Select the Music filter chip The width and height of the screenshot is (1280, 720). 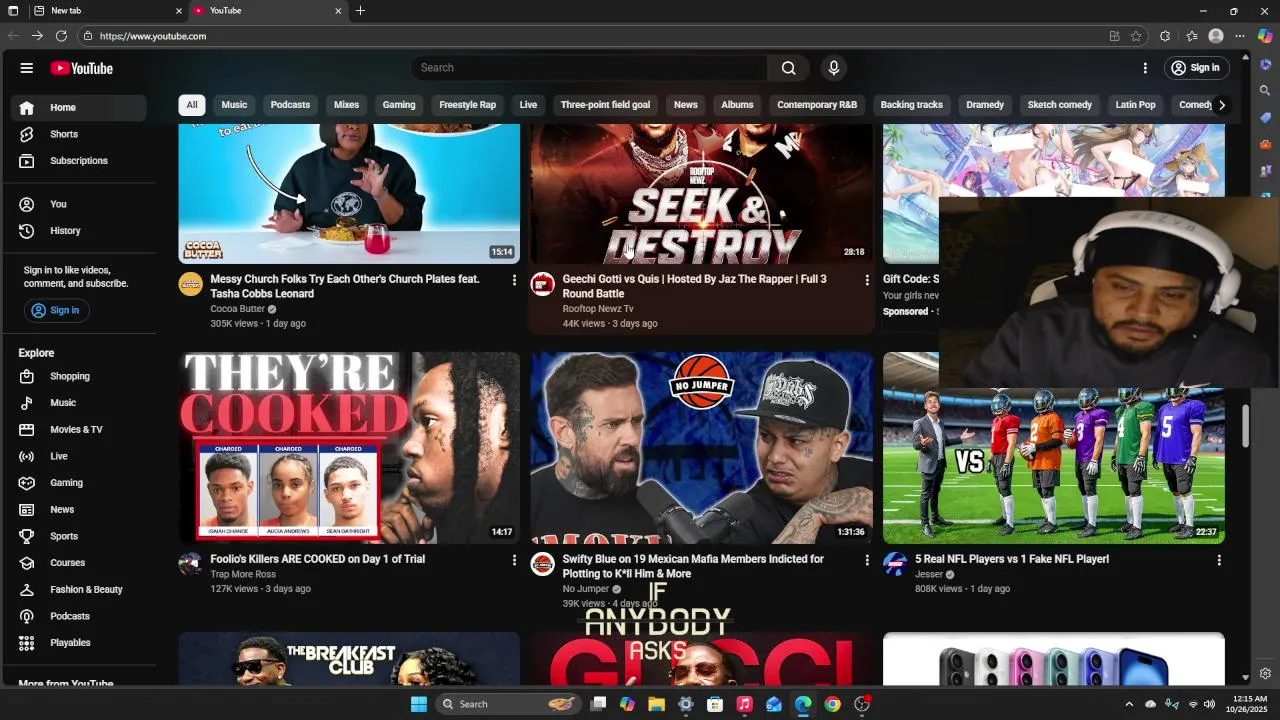coord(234,105)
